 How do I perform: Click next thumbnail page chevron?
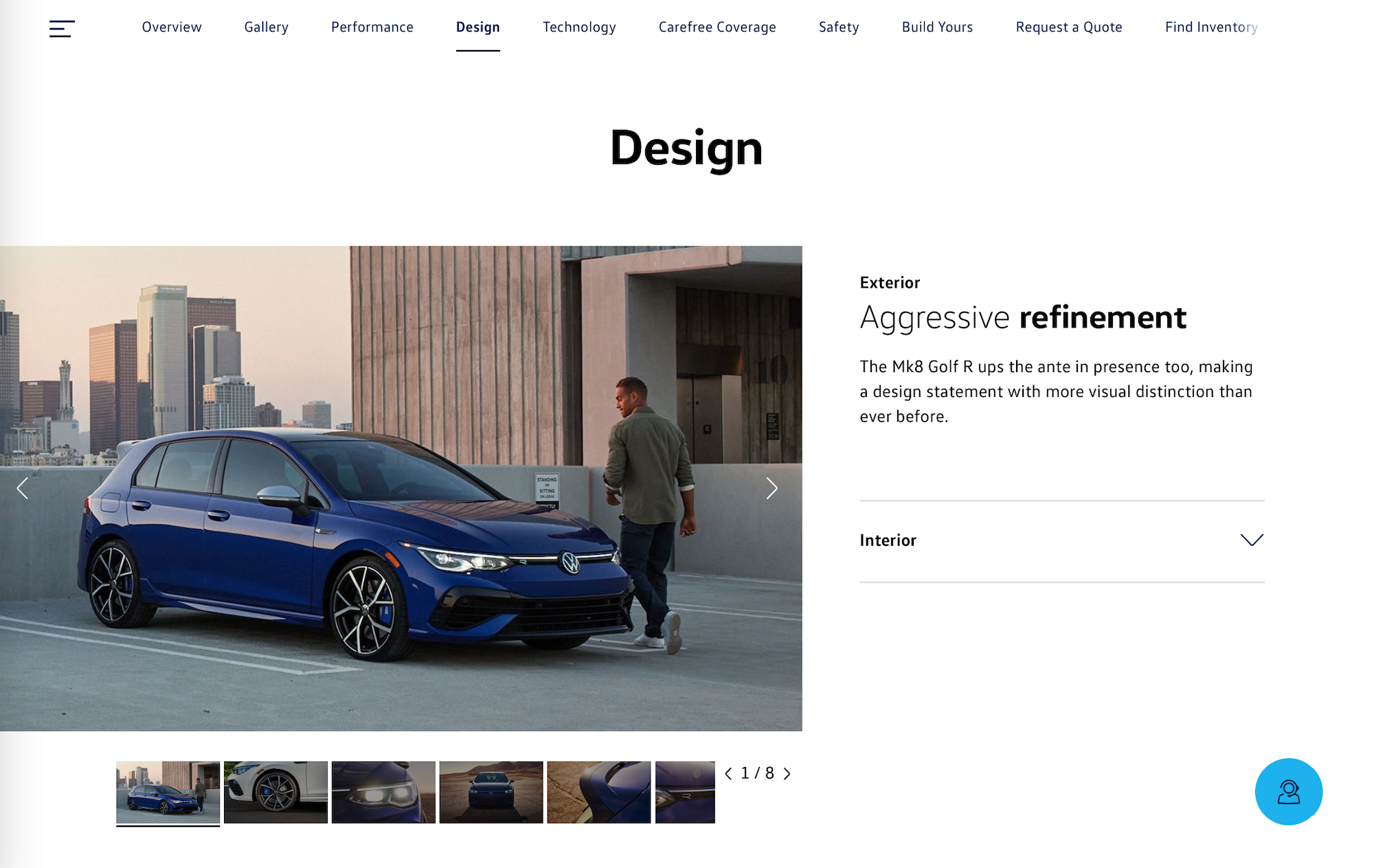(x=787, y=774)
